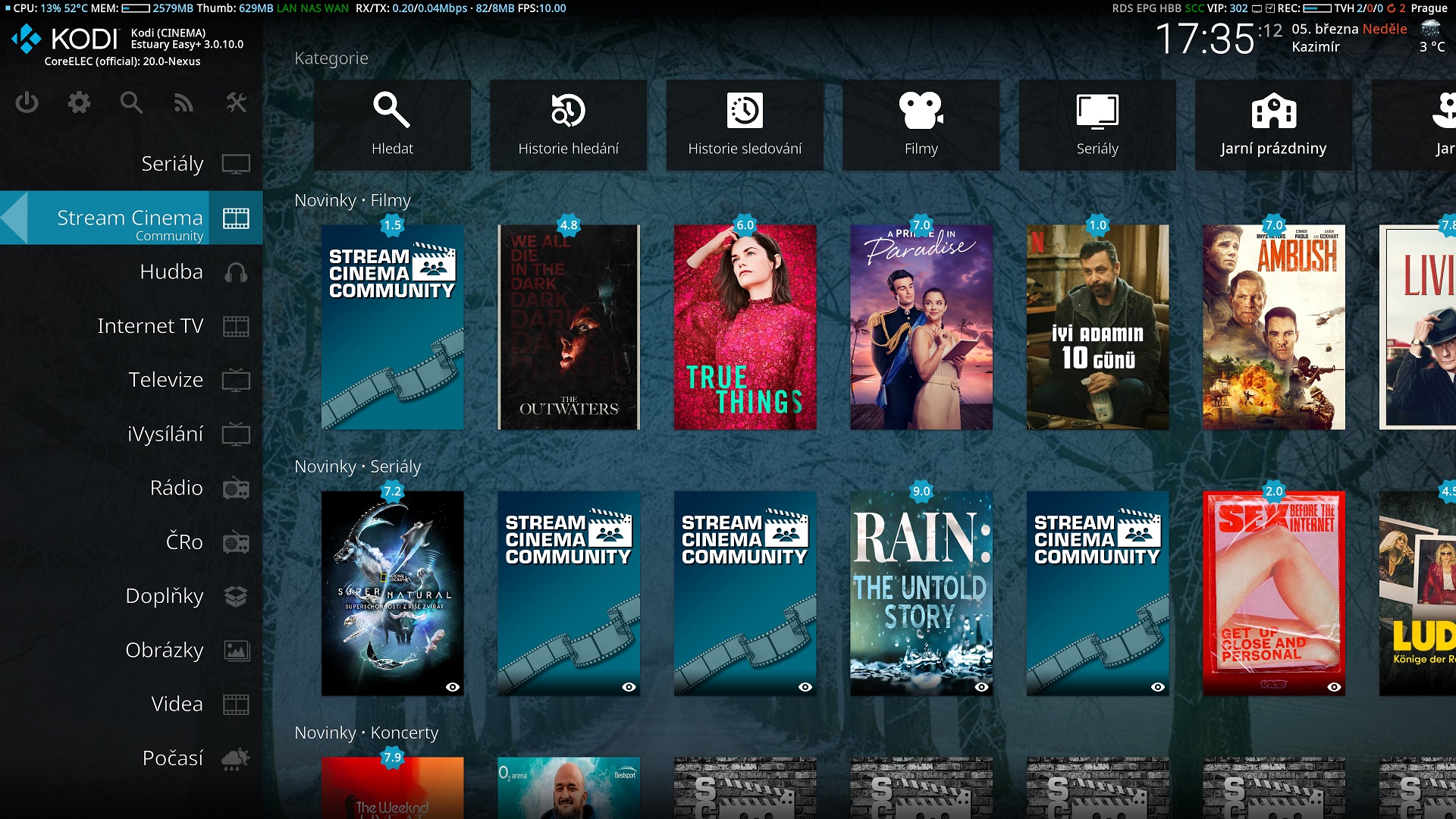Click watched eye icon on Supernatural poster
This screenshot has width=1456, height=819.
(x=453, y=687)
